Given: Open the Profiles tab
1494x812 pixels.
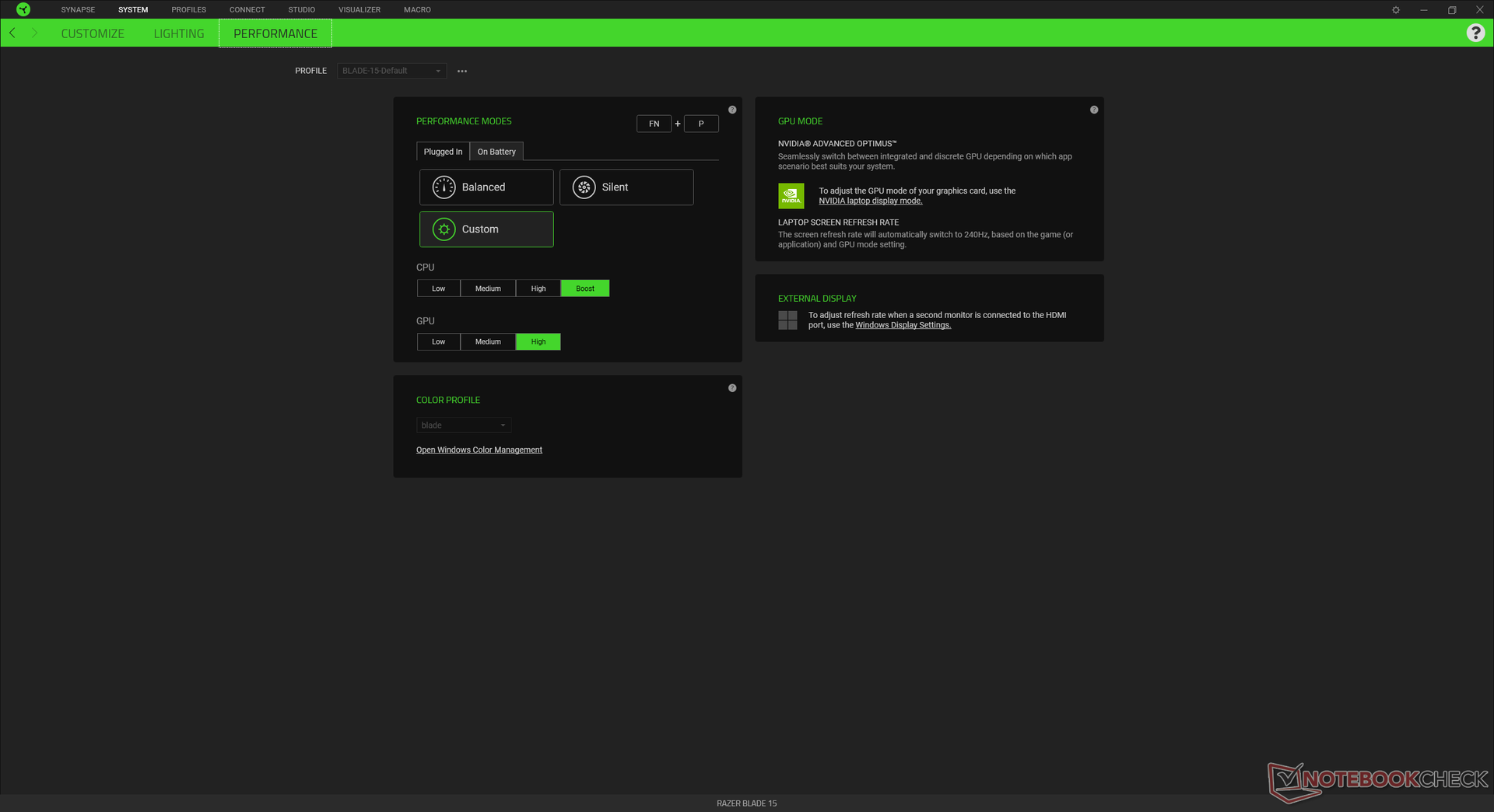Looking at the screenshot, I should coord(189,10).
